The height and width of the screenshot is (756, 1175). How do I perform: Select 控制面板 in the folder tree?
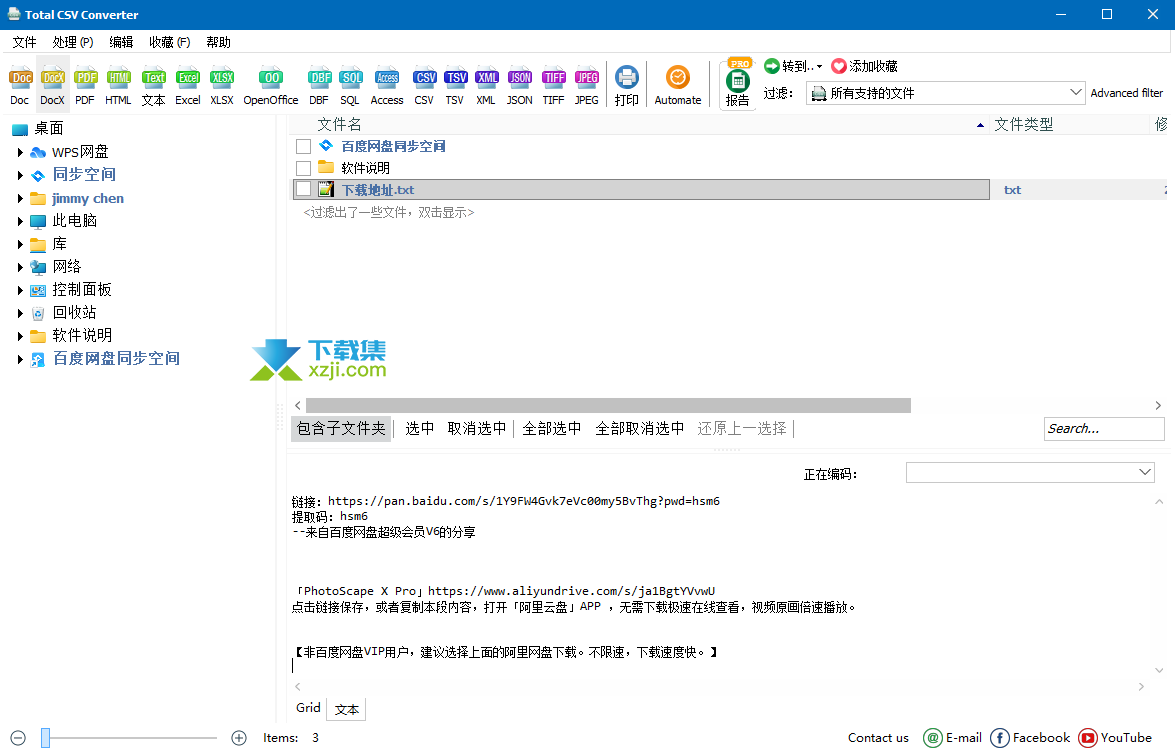click(x=82, y=290)
